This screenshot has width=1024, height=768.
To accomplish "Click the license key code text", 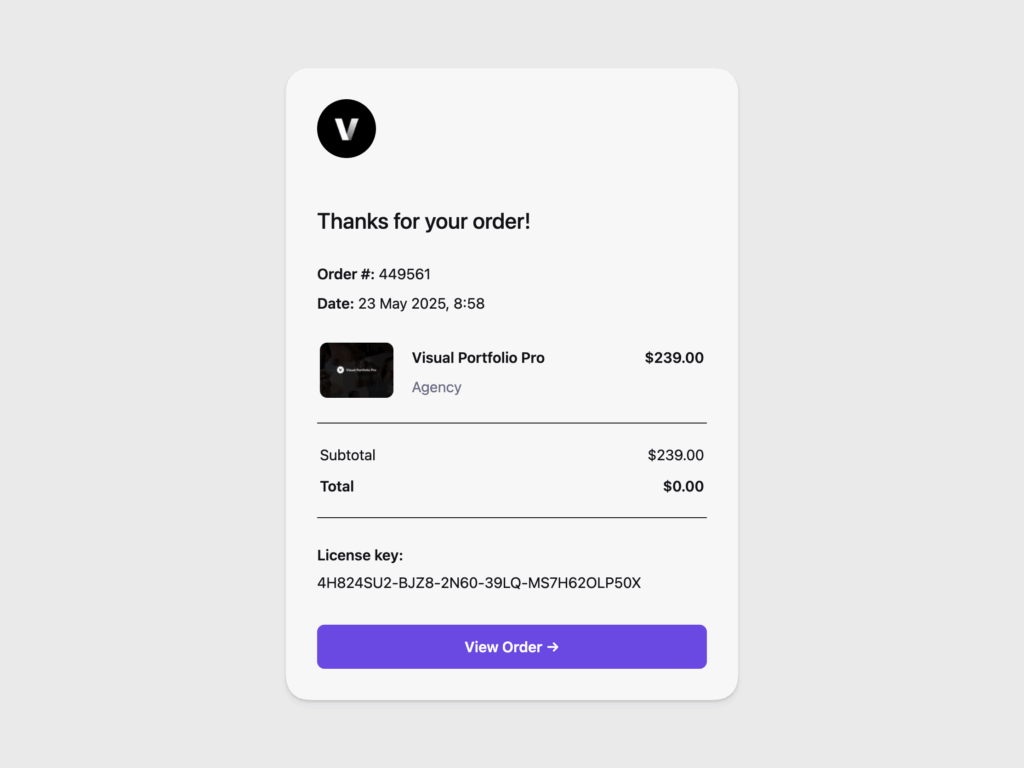I will coord(479,583).
